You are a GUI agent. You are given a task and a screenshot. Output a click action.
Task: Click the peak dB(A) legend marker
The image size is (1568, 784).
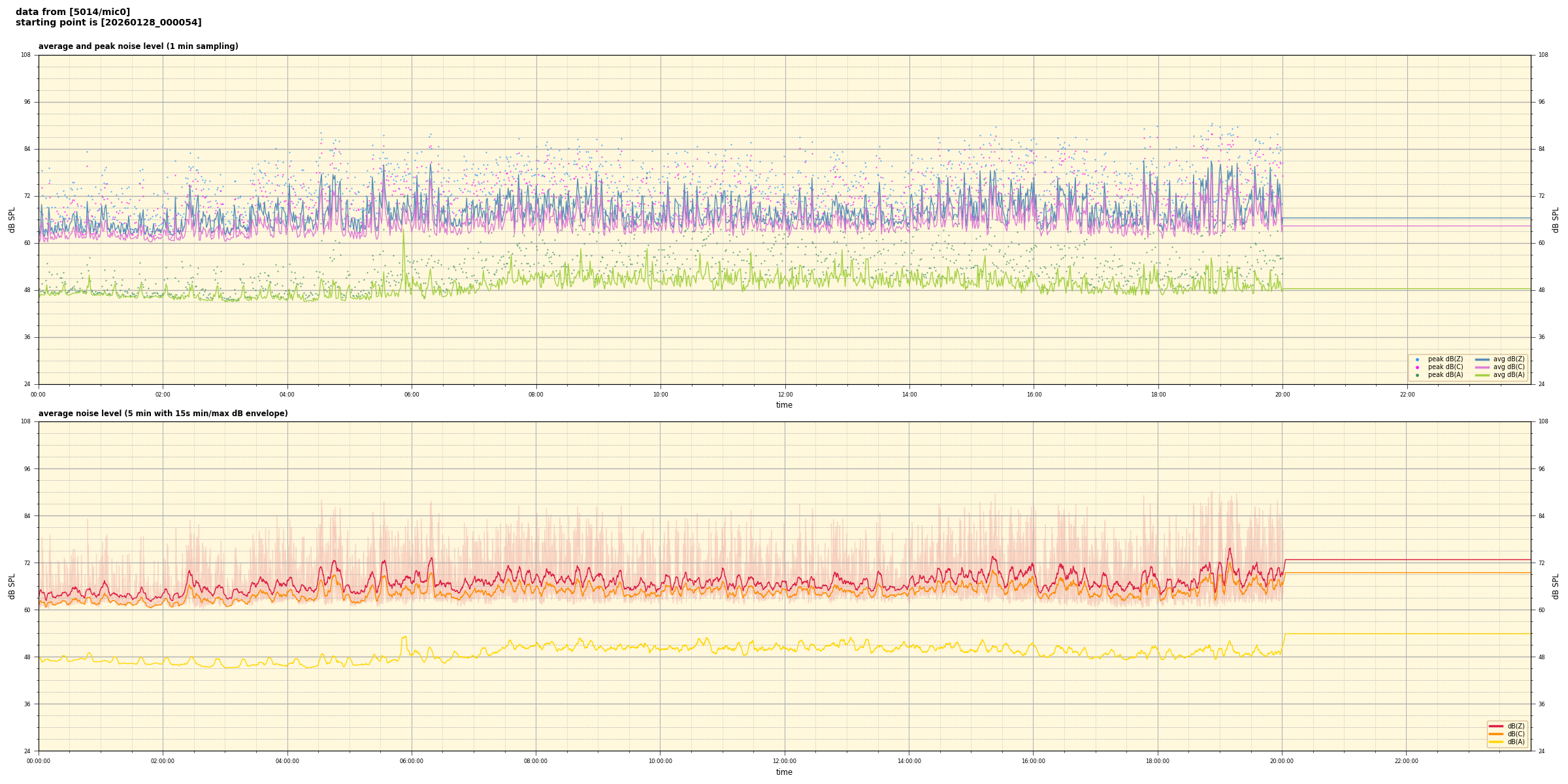click(x=1417, y=375)
